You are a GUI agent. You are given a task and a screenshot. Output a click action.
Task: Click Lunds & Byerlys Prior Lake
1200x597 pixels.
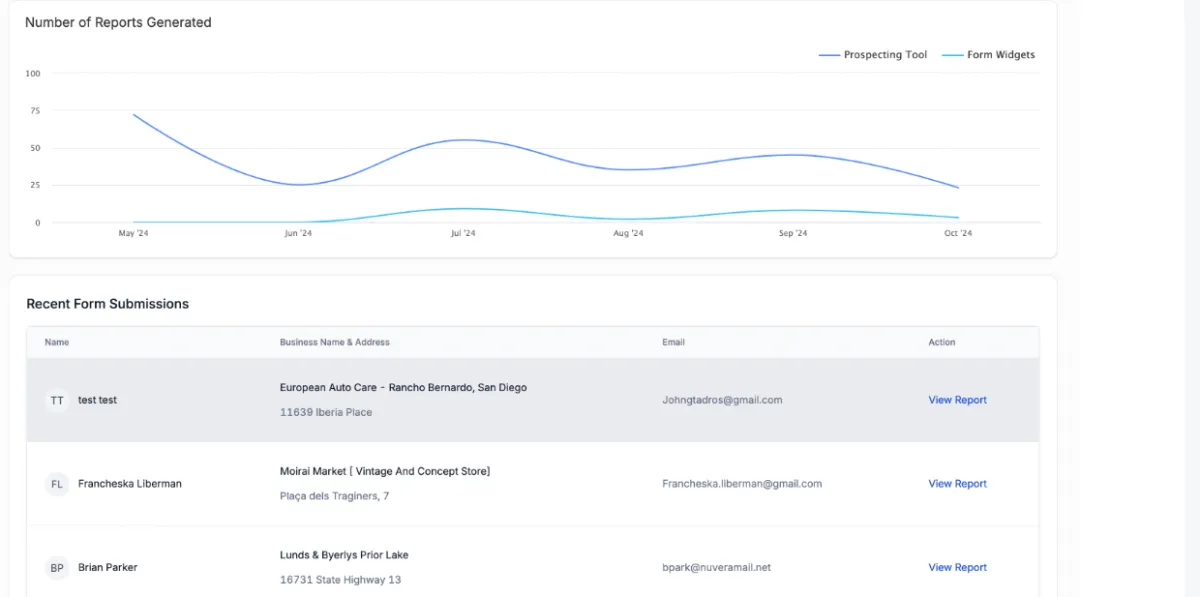tap(344, 555)
